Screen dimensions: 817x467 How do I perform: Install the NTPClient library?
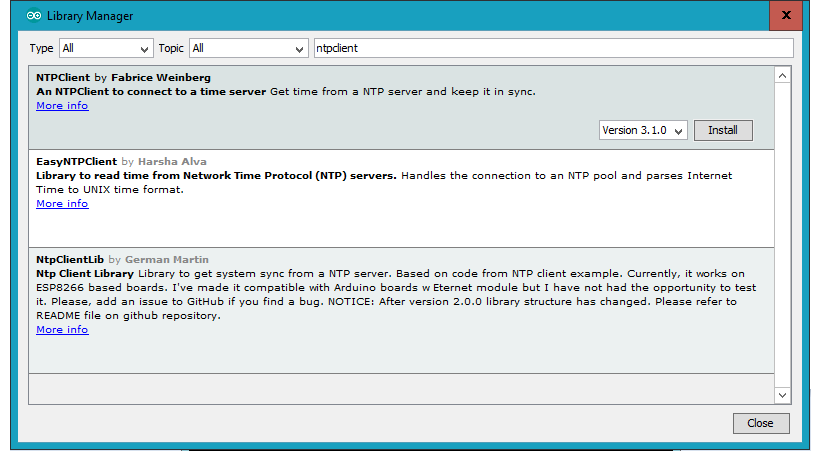tap(723, 130)
